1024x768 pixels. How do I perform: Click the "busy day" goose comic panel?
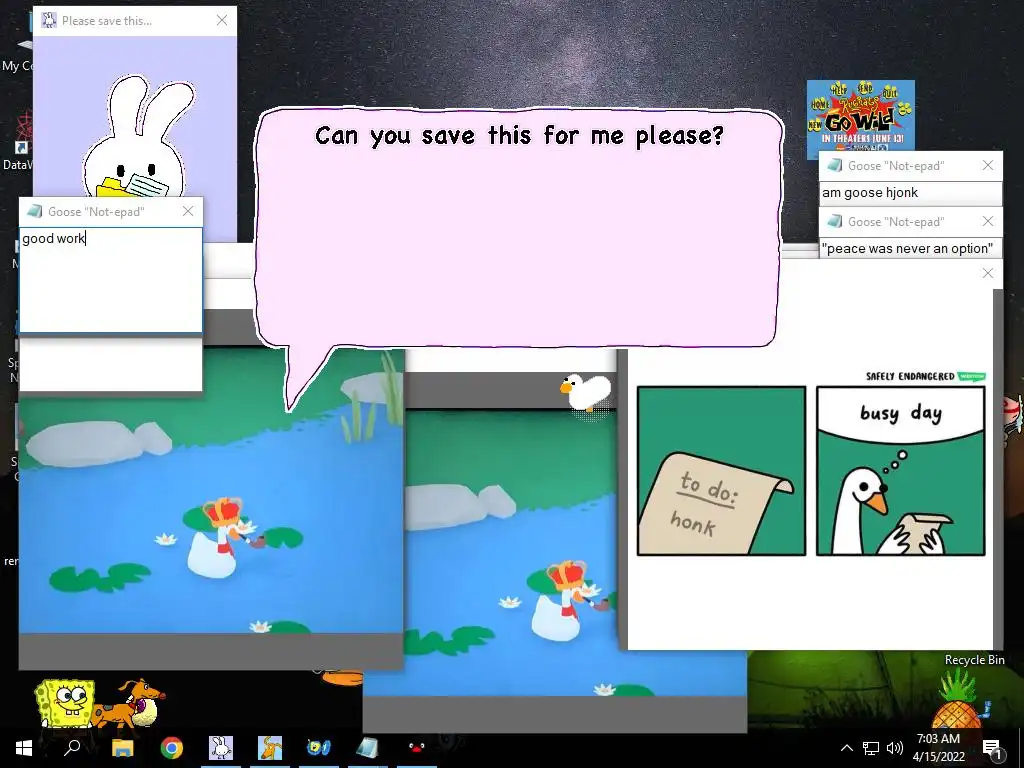point(901,471)
